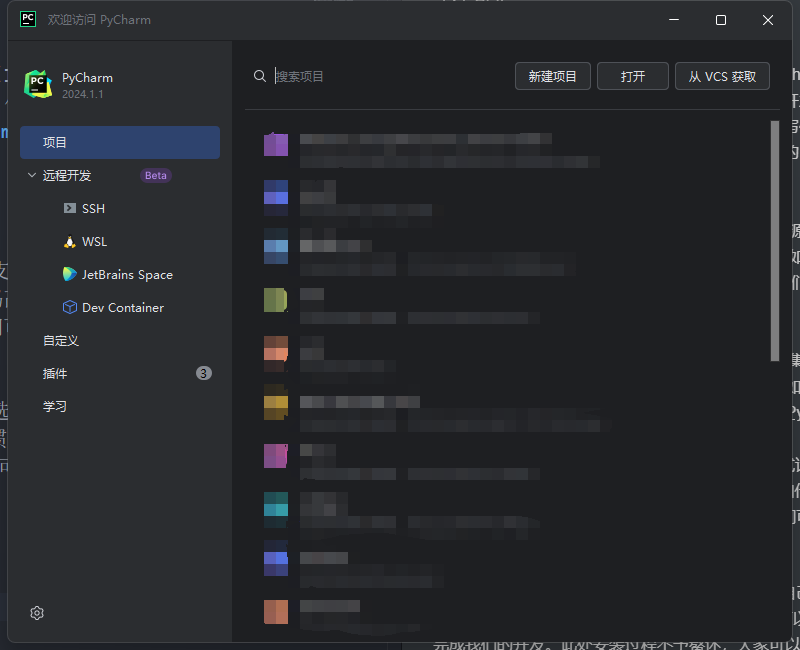Open the 插件 section
The width and height of the screenshot is (800, 650).
point(56,373)
